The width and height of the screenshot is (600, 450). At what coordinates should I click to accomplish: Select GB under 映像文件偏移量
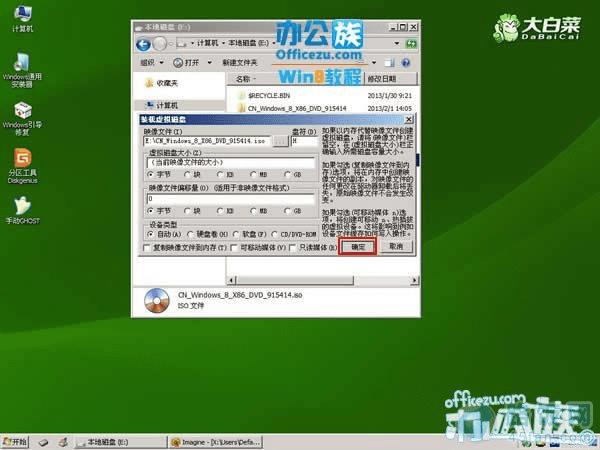293,211
